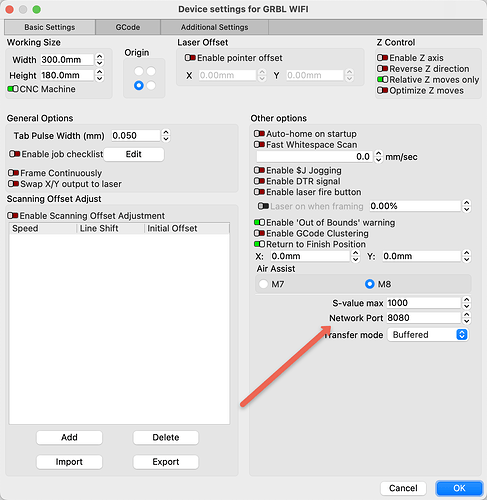Switch to the Basic Settings tab

pyautogui.click(x=50, y=27)
